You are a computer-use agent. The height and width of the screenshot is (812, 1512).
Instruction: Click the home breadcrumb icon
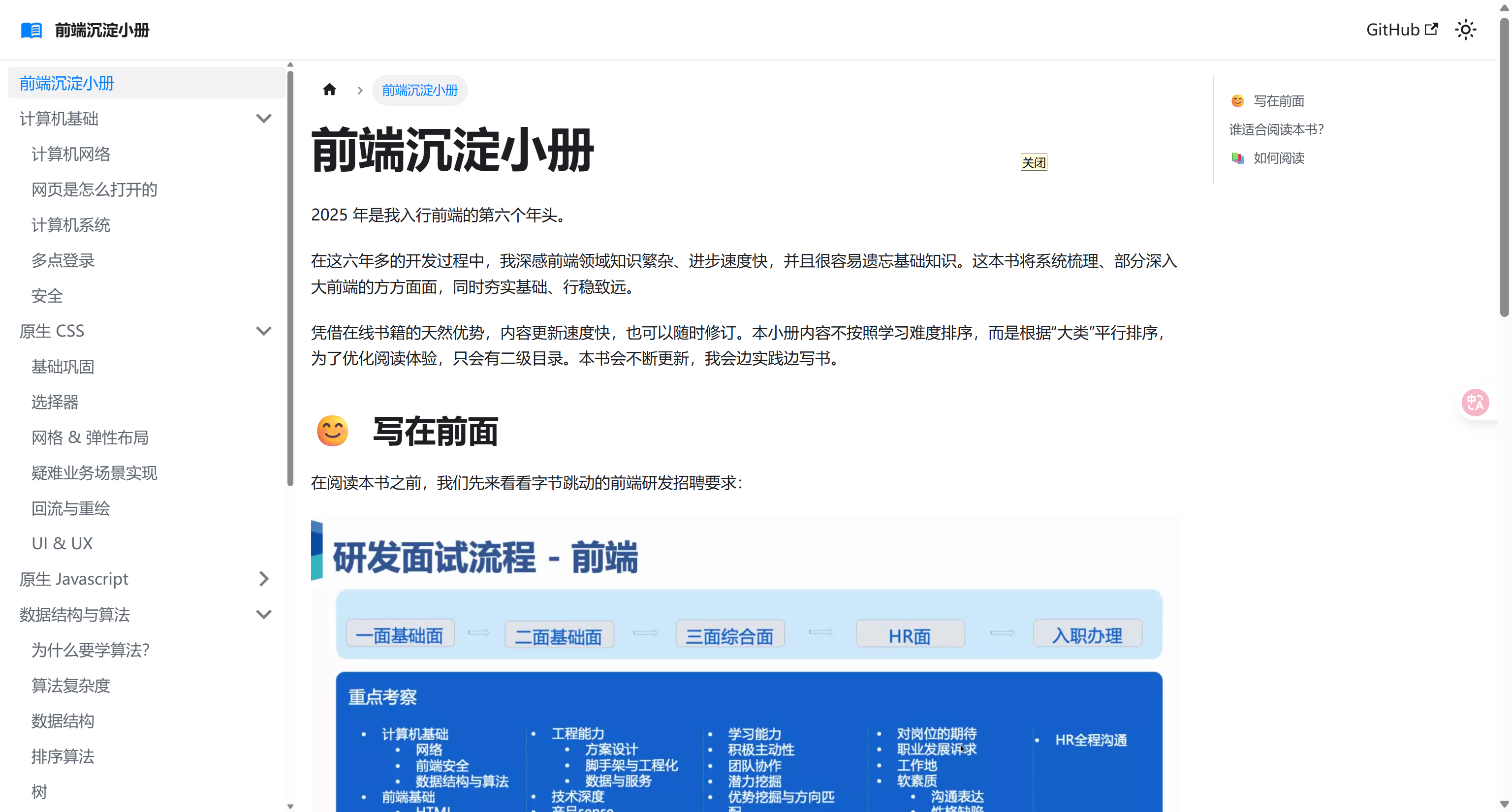coord(329,90)
